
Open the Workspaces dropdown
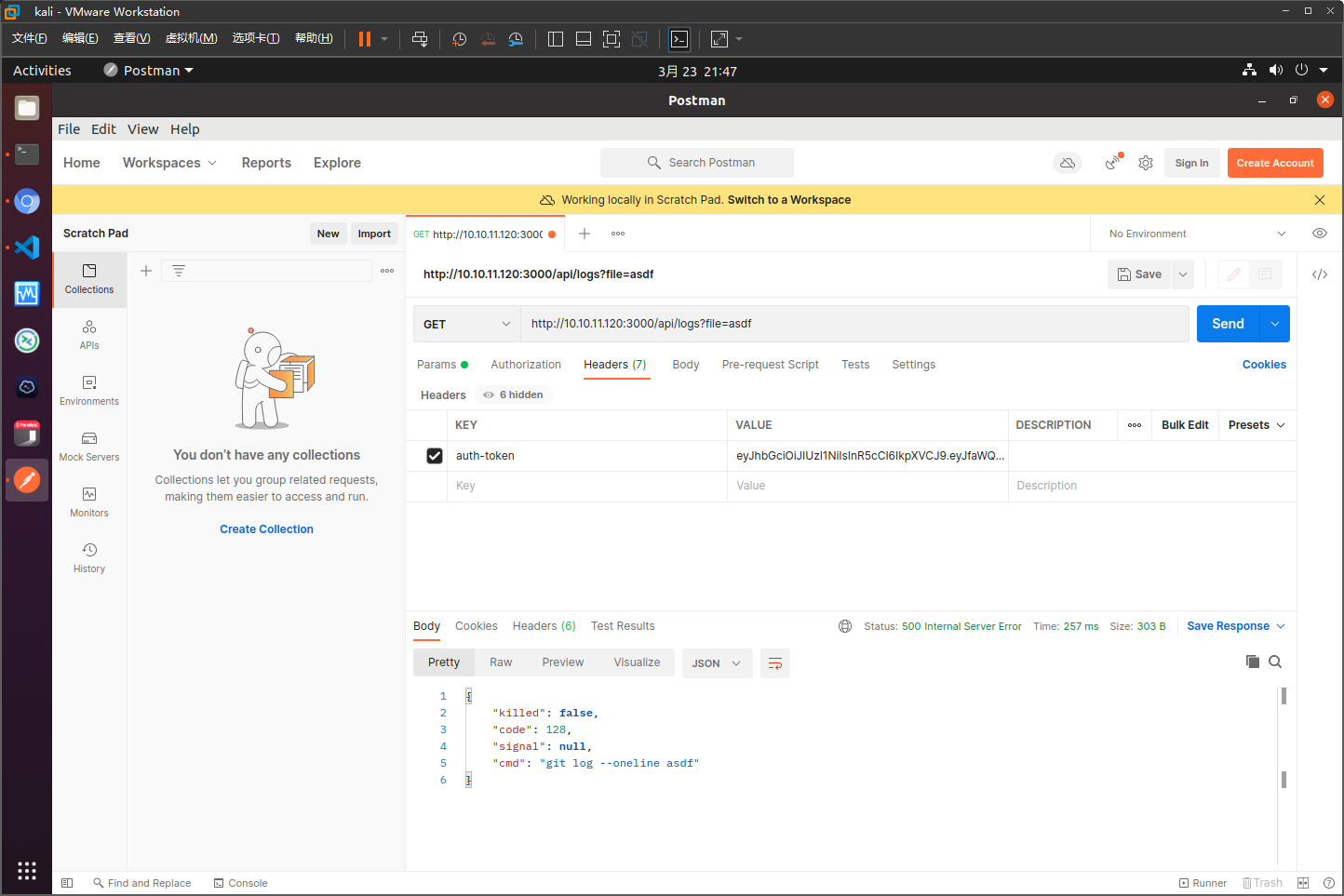pyautogui.click(x=169, y=163)
